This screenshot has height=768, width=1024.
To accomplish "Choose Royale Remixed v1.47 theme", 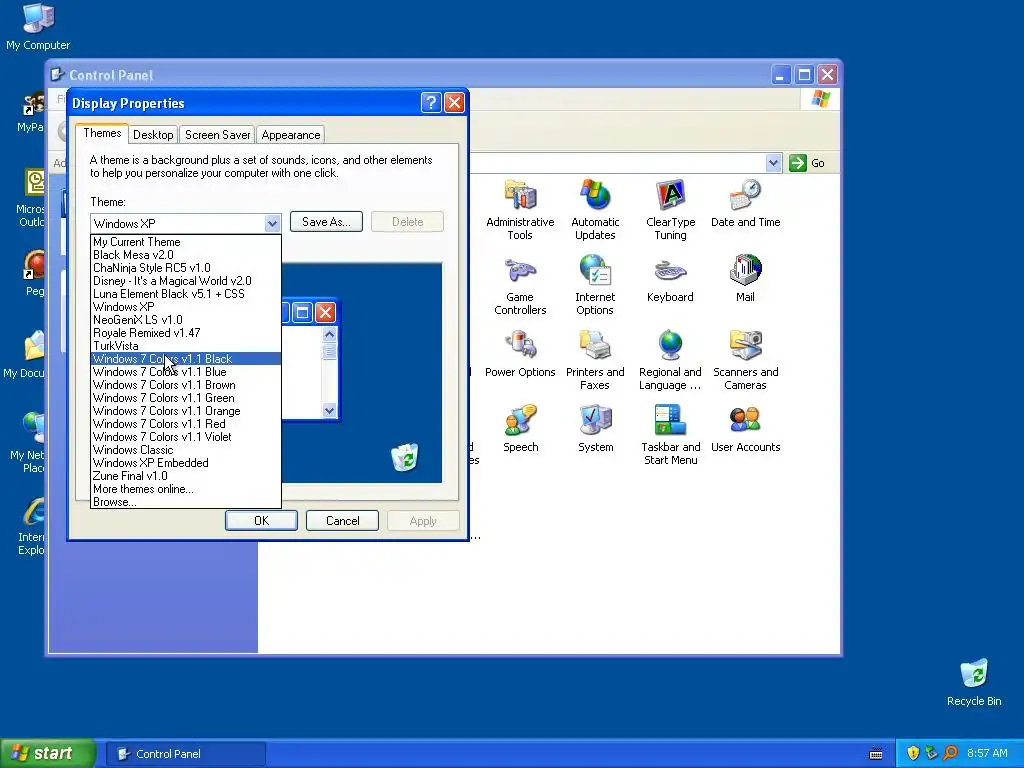I will point(185,333).
